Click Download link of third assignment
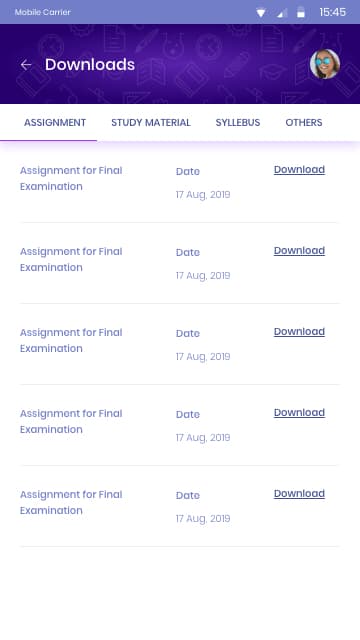The height and width of the screenshot is (640, 360). pos(299,332)
